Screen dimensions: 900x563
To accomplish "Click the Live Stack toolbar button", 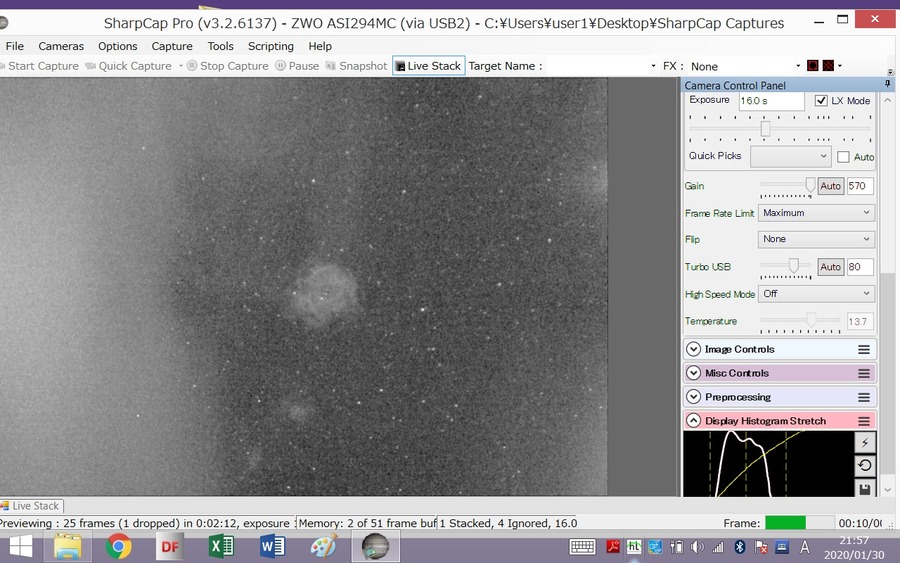I will 429,66.
